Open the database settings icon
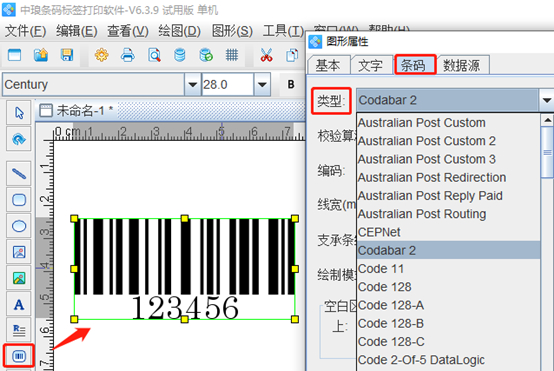554x371 pixels. pos(180,55)
